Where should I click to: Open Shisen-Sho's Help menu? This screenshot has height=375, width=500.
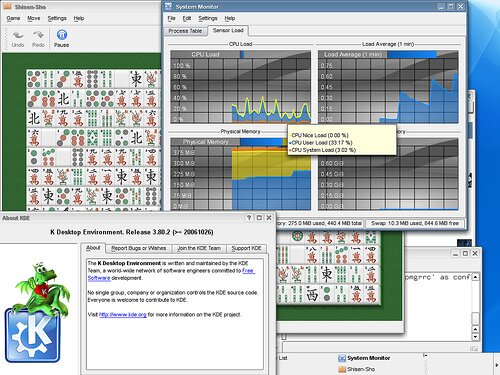(79, 18)
